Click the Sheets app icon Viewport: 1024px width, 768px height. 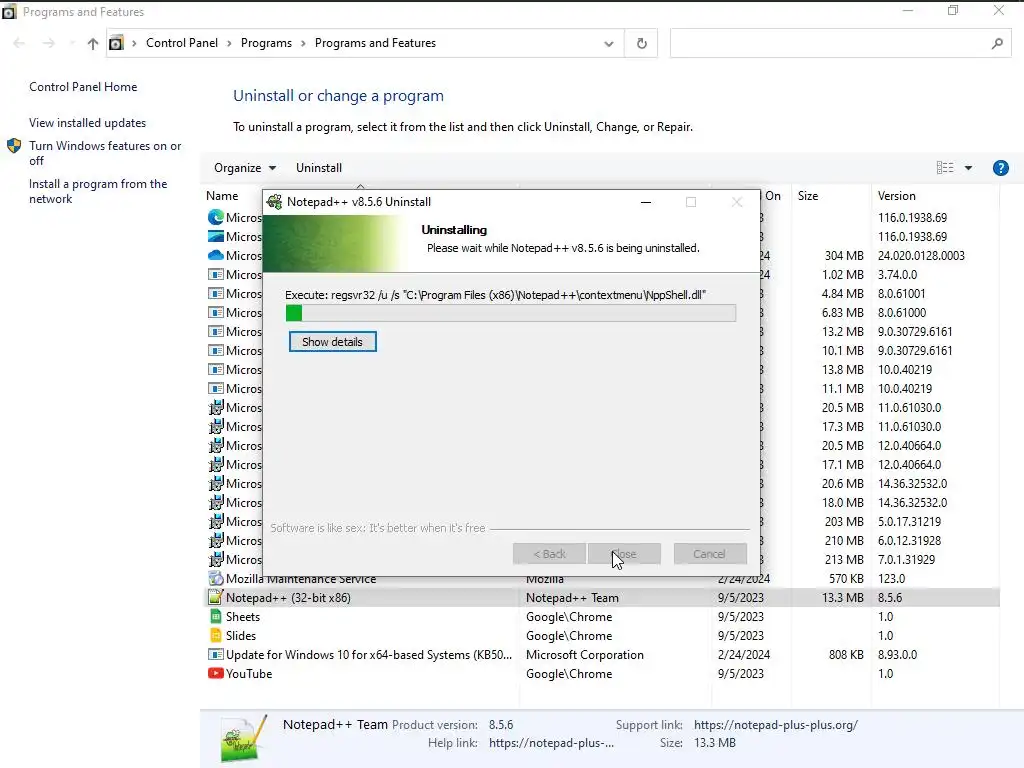tap(216, 616)
